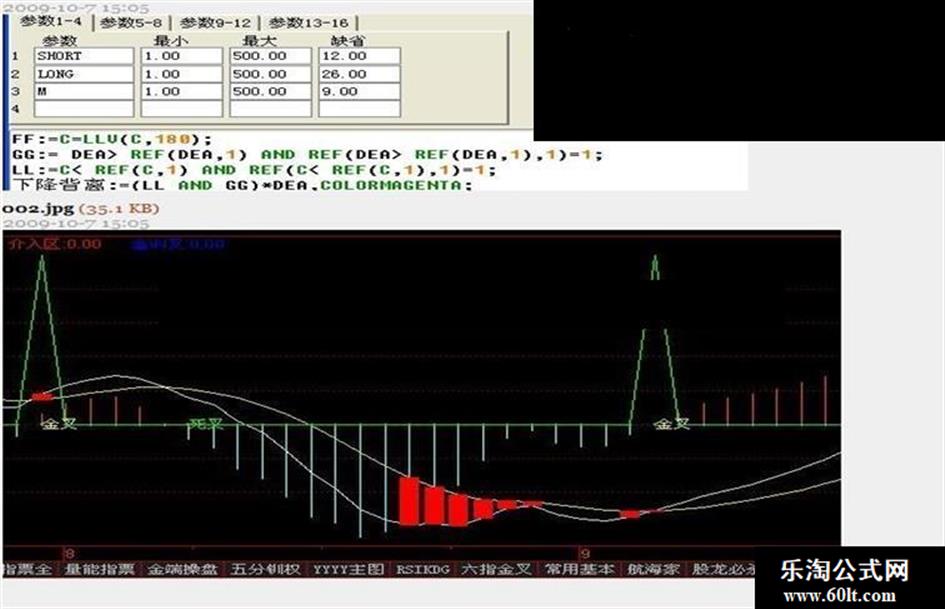Select the RSIKDG indicator tab
The image size is (945, 609).
(422, 569)
